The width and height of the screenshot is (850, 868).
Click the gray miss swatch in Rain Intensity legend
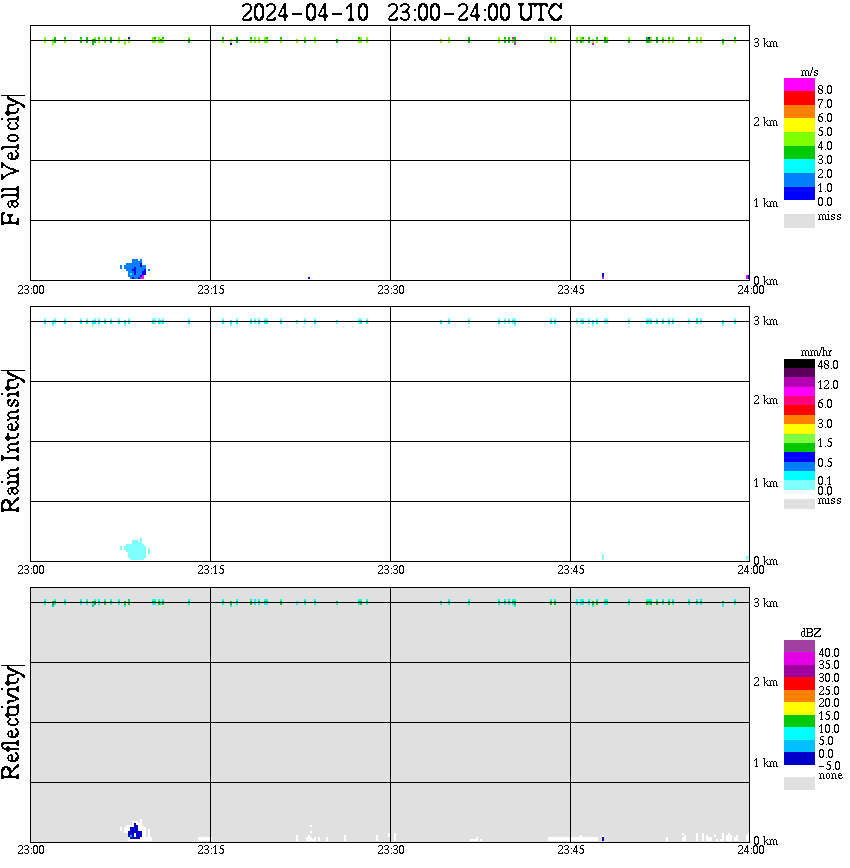[x=799, y=504]
